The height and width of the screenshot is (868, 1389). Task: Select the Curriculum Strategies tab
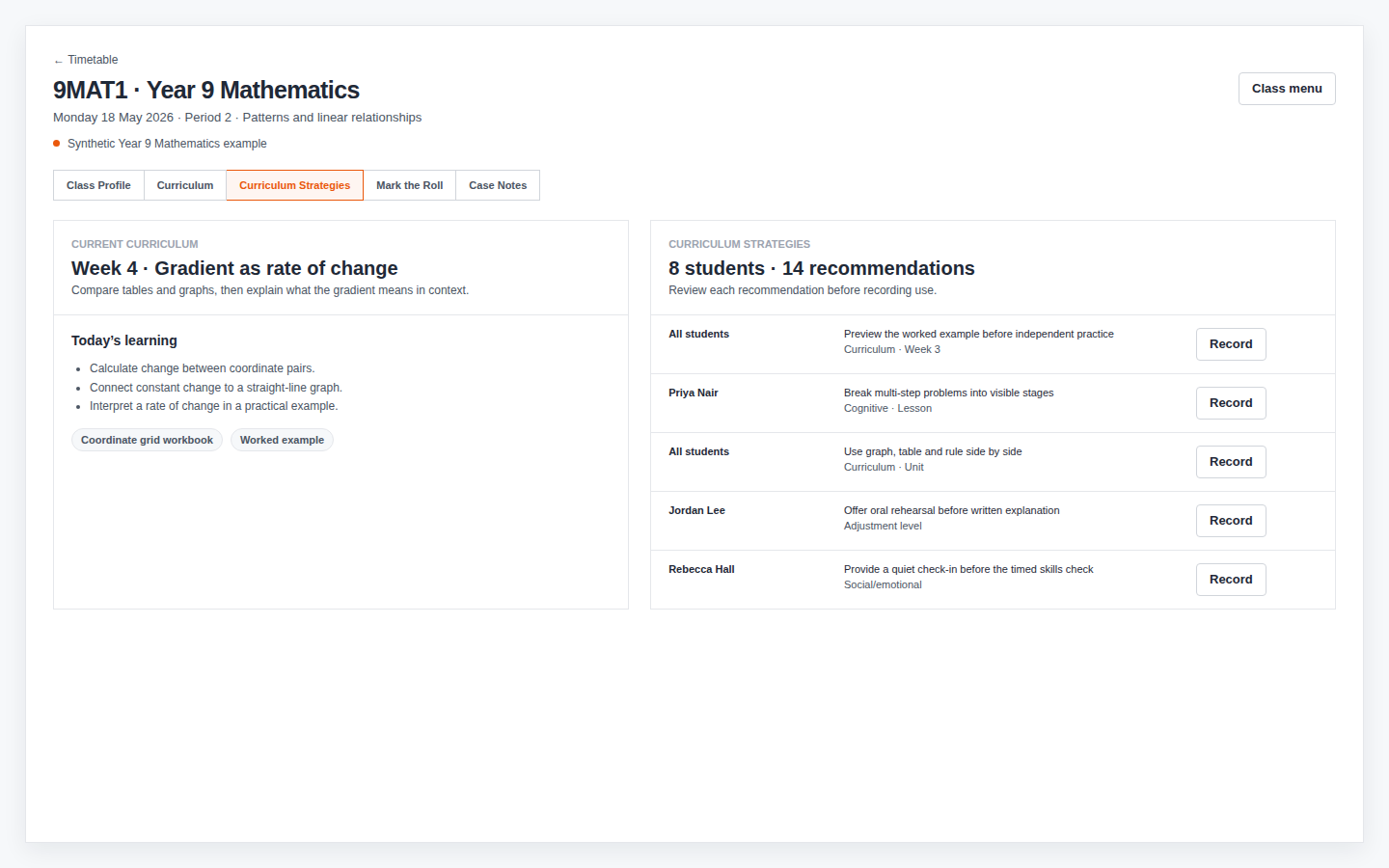294,185
